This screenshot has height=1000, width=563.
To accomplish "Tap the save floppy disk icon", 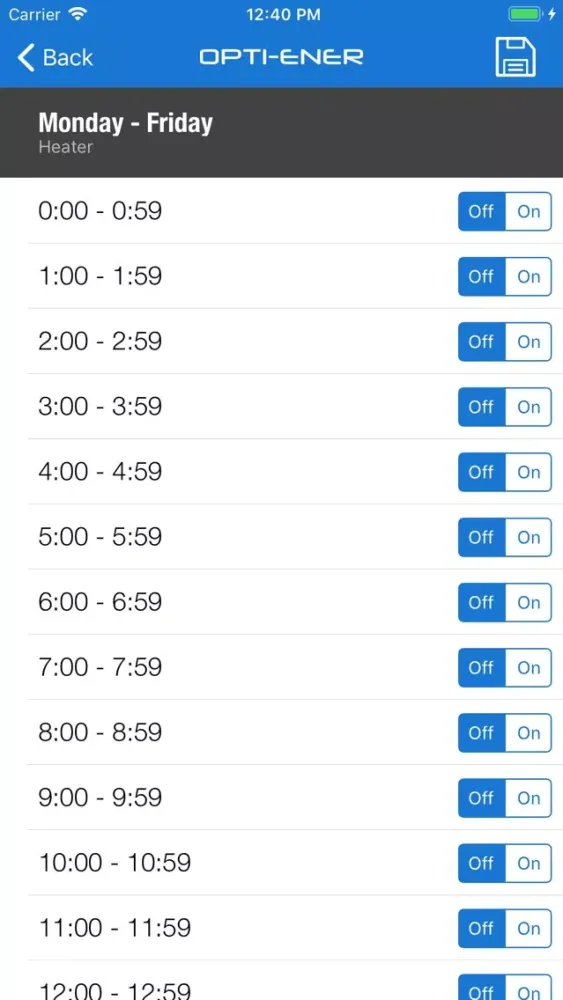I will 515,57.
